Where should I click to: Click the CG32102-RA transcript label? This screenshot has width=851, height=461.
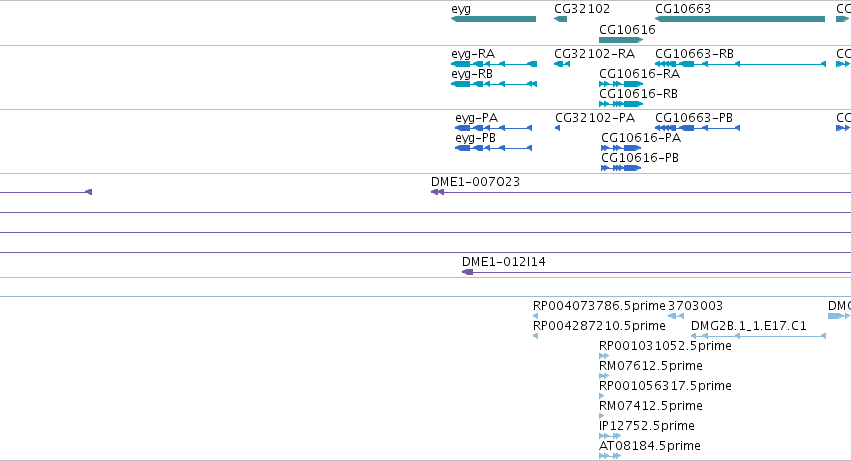pos(594,54)
